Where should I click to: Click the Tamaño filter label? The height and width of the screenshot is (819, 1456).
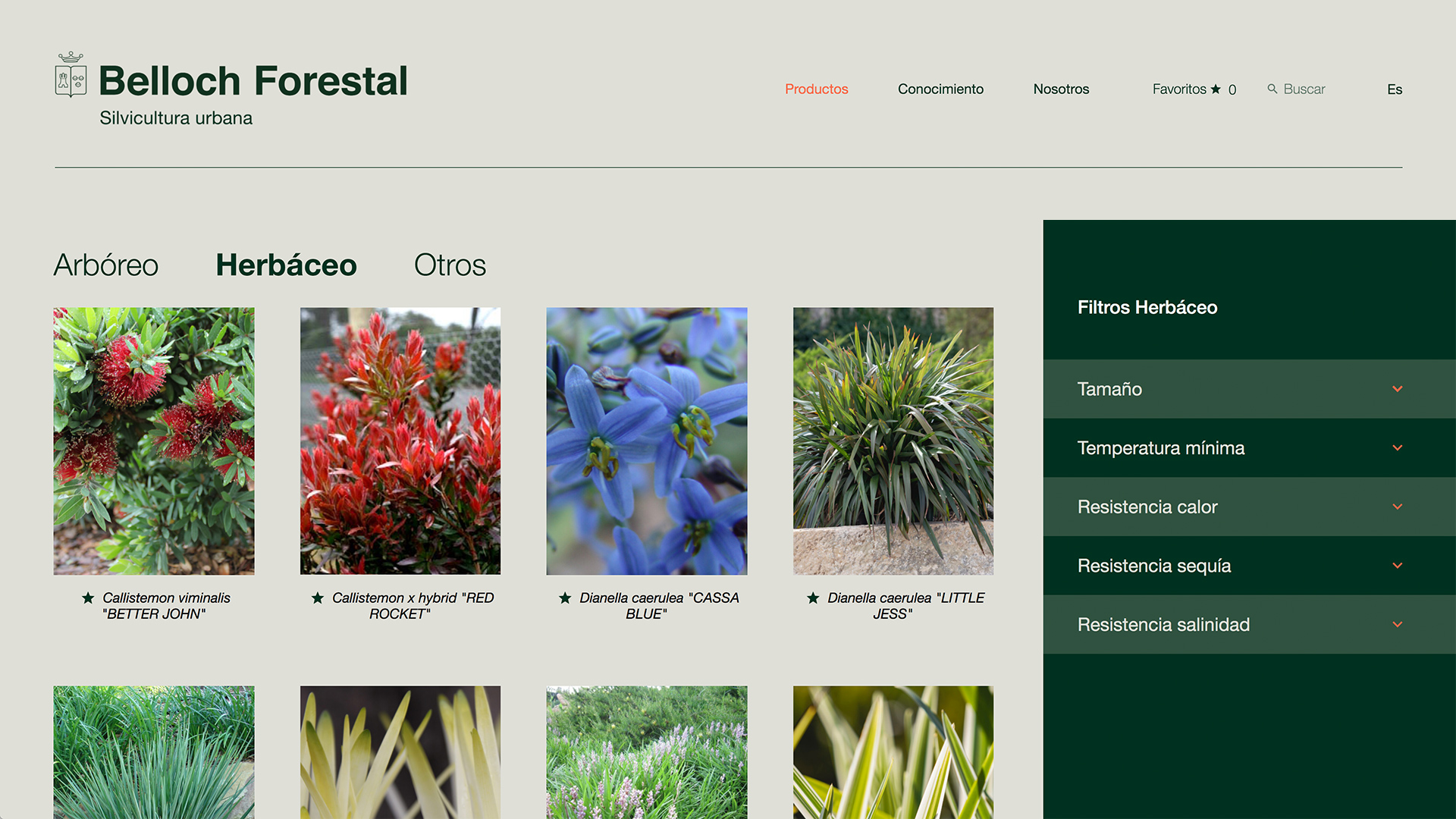pos(1109,389)
